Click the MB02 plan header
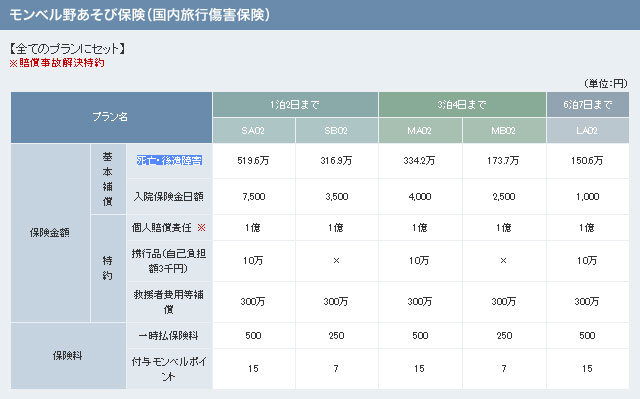The height and width of the screenshot is (399, 640). point(504,131)
